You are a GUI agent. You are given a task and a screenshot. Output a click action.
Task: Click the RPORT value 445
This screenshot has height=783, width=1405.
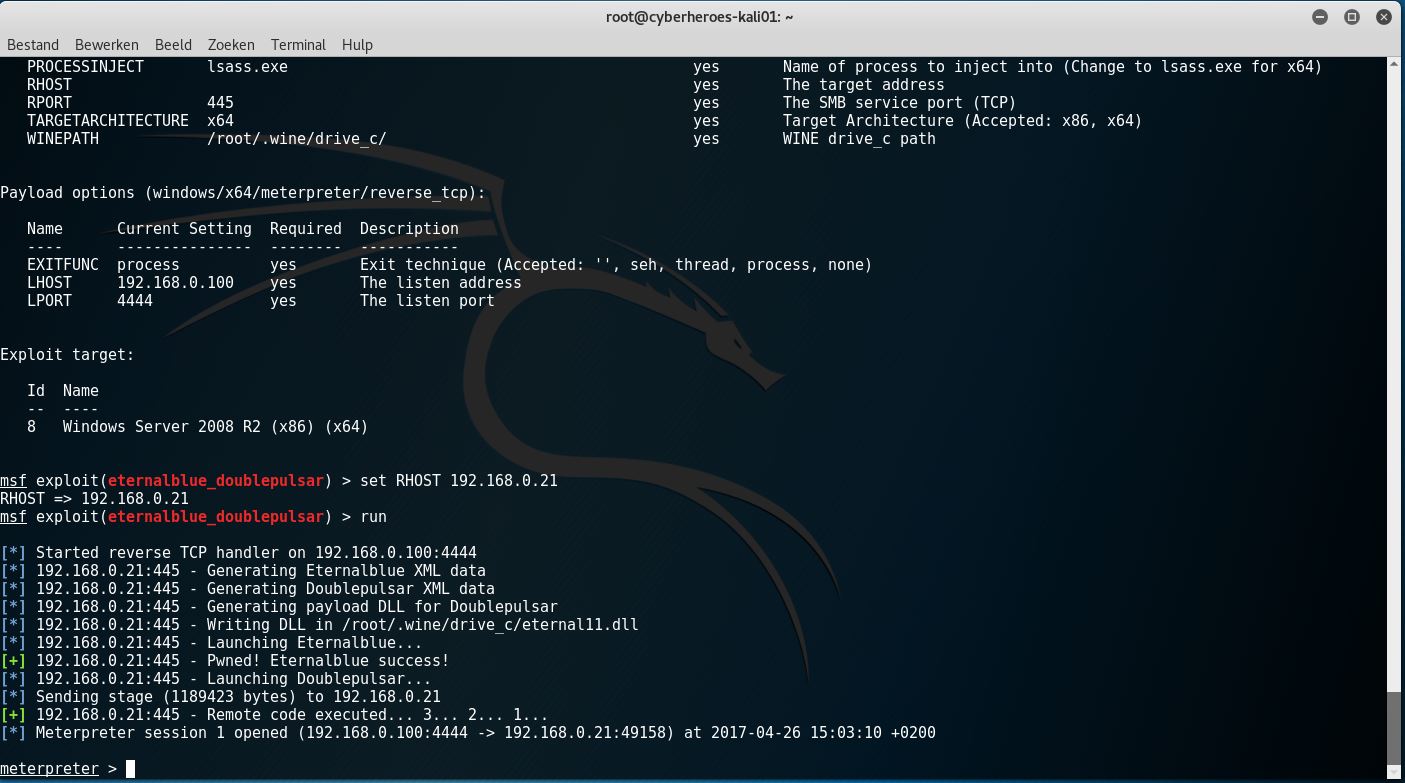pyautogui.click(x=220, y=103)
